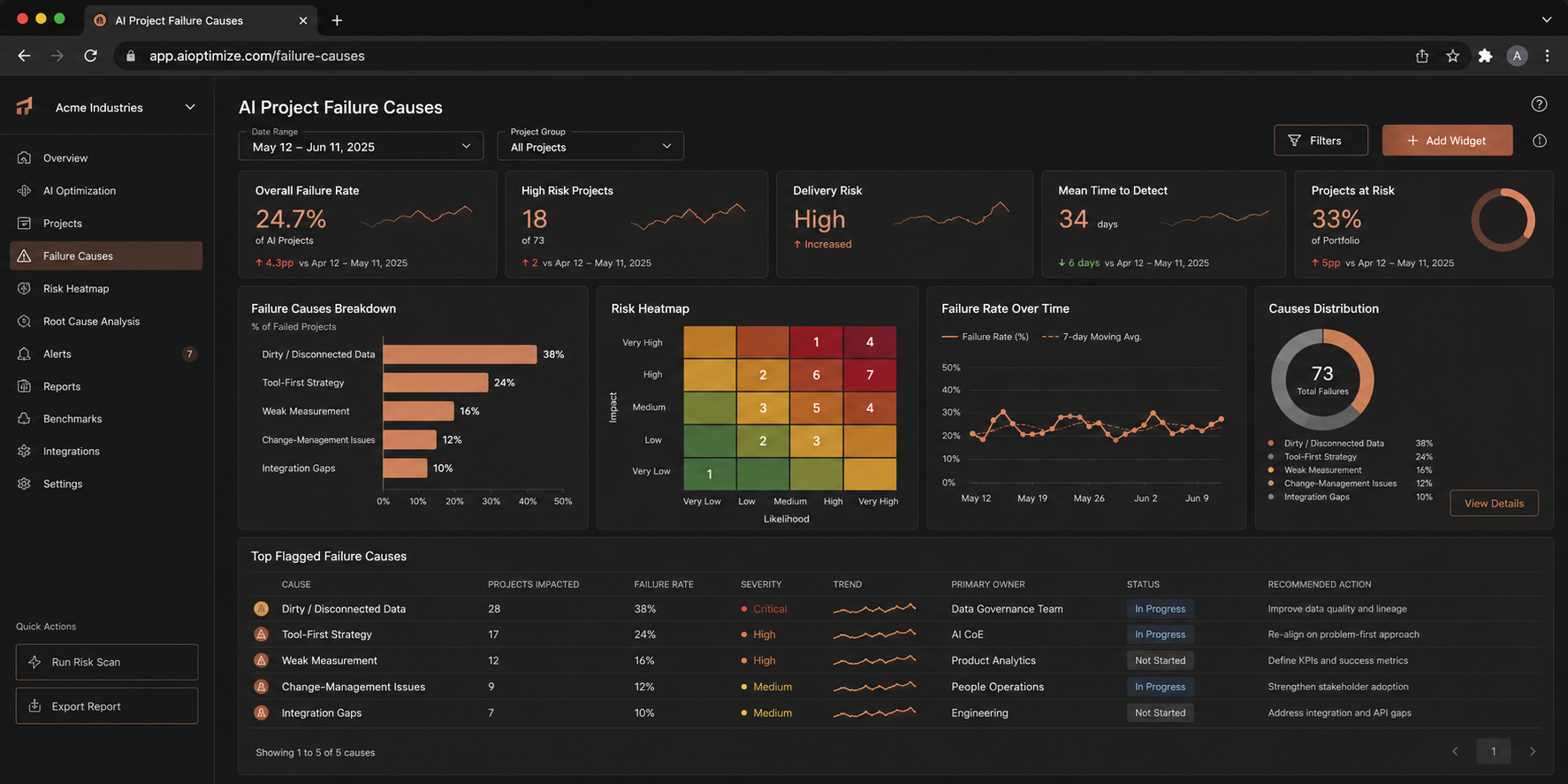Click the Dirty / Disconnected Data 38% bar
The height and width of the screenshot is (784, 1568).
pos(460,354)
